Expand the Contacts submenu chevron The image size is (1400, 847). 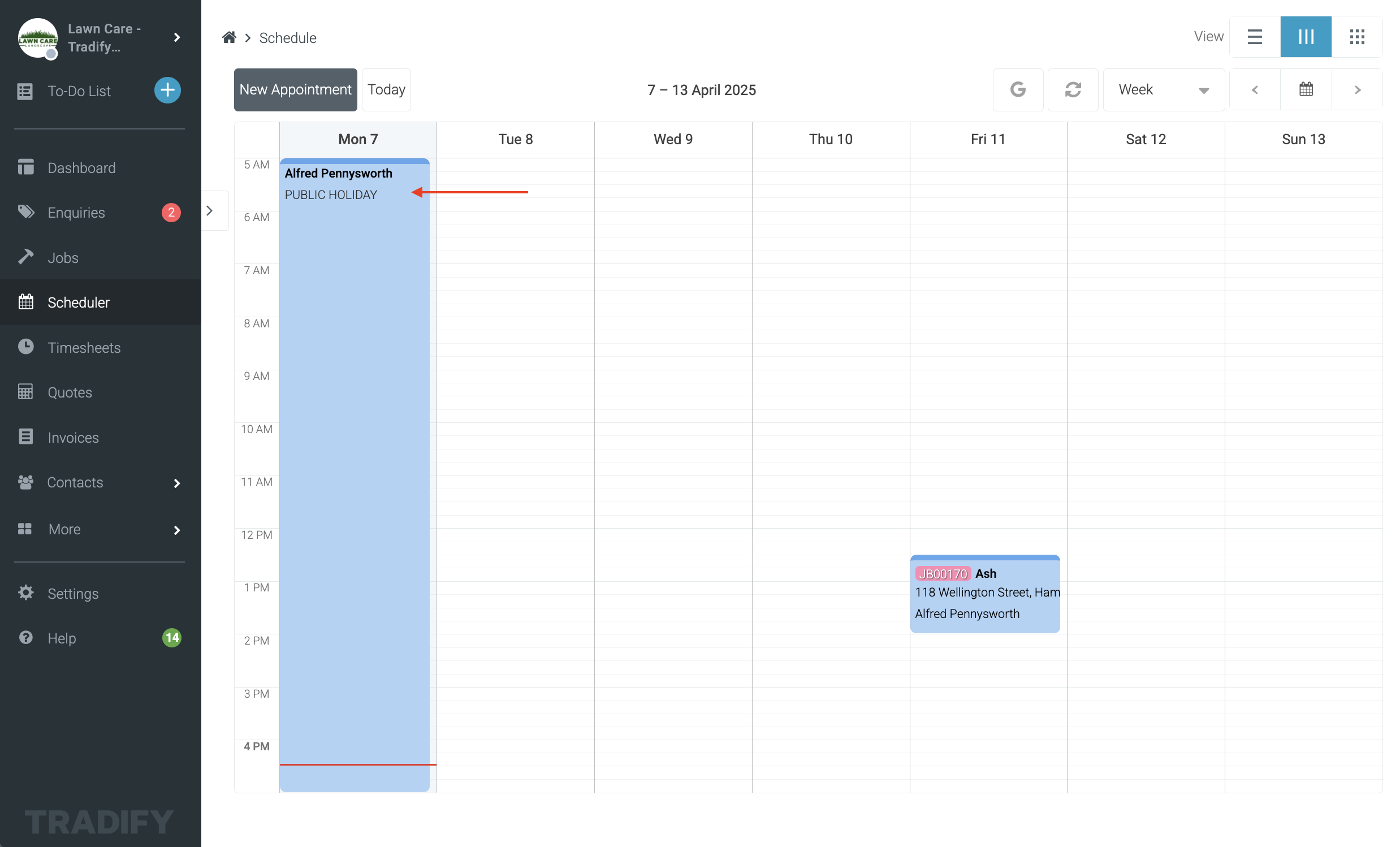(x=177, y=483)
